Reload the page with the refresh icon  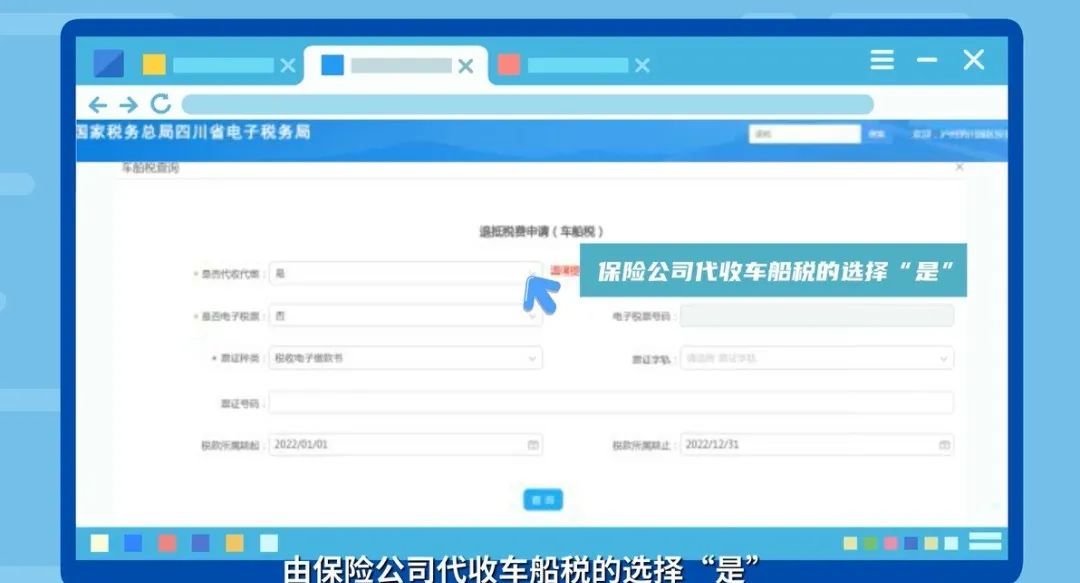tap(161, 104)
